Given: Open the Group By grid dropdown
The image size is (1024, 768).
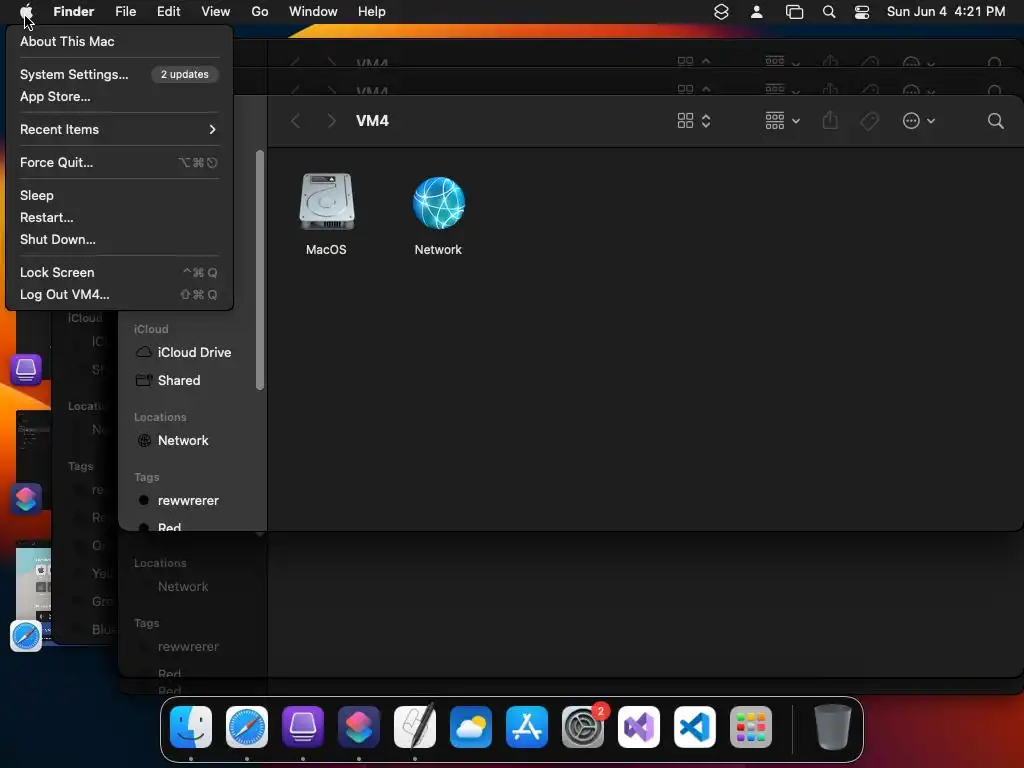Looking at the screenshot, I should (x=782, y=121).
